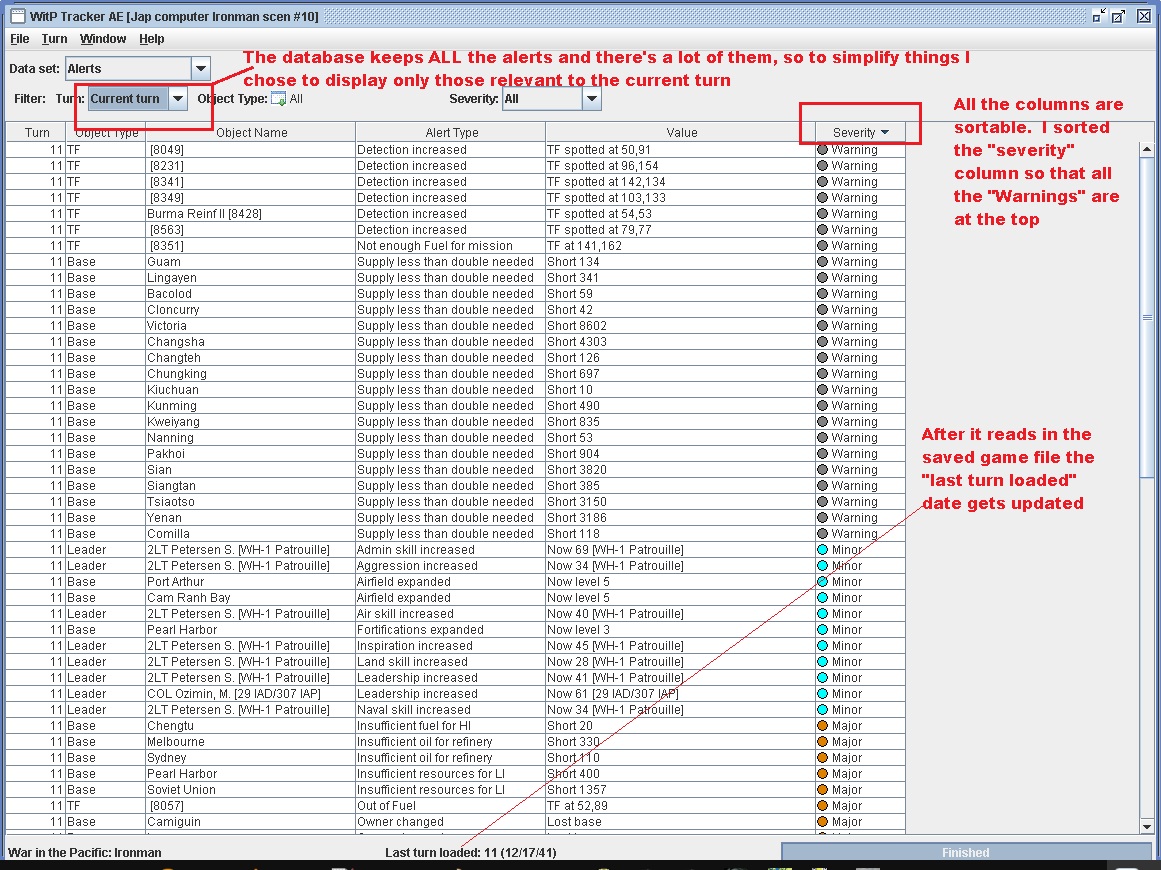
Task: Click the maximize internal window button
Action: [1118, 16]
